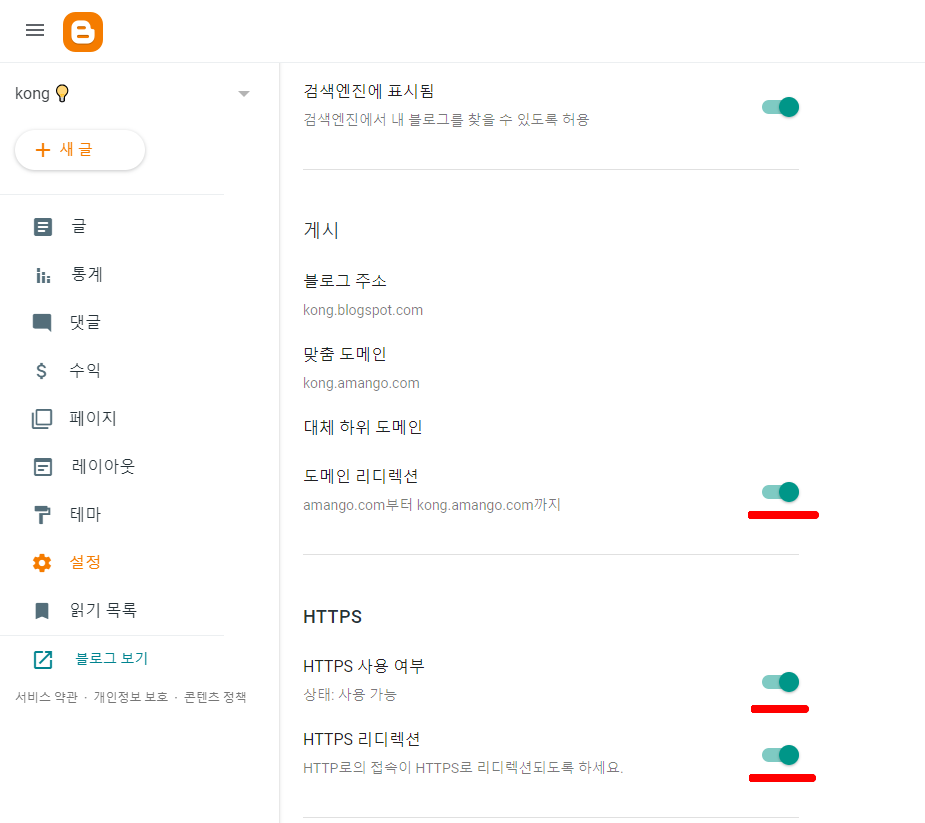Click the HTTPS 리디렉션 label
This screenshot has height=823, width=925.
(362, 739)
